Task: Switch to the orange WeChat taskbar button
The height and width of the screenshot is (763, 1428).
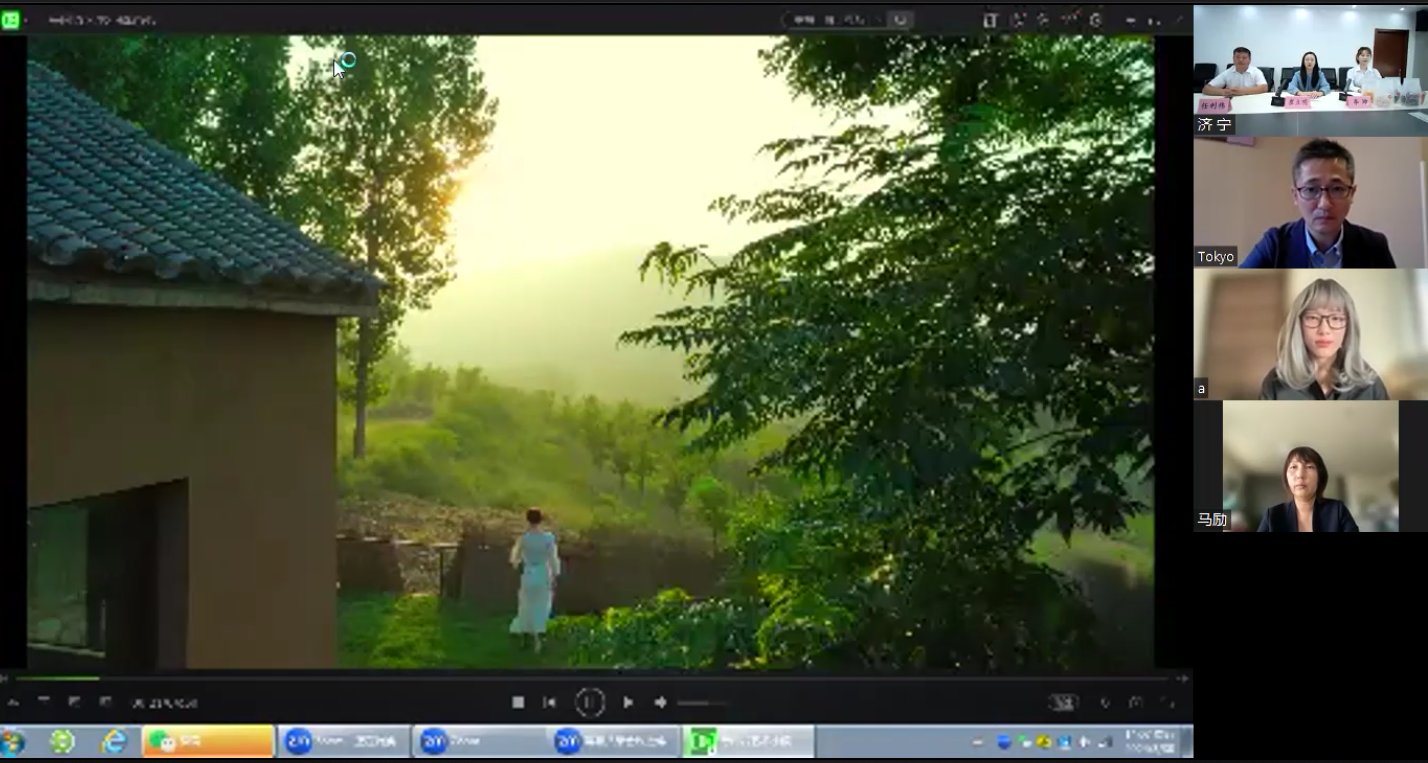Action: 208,742
